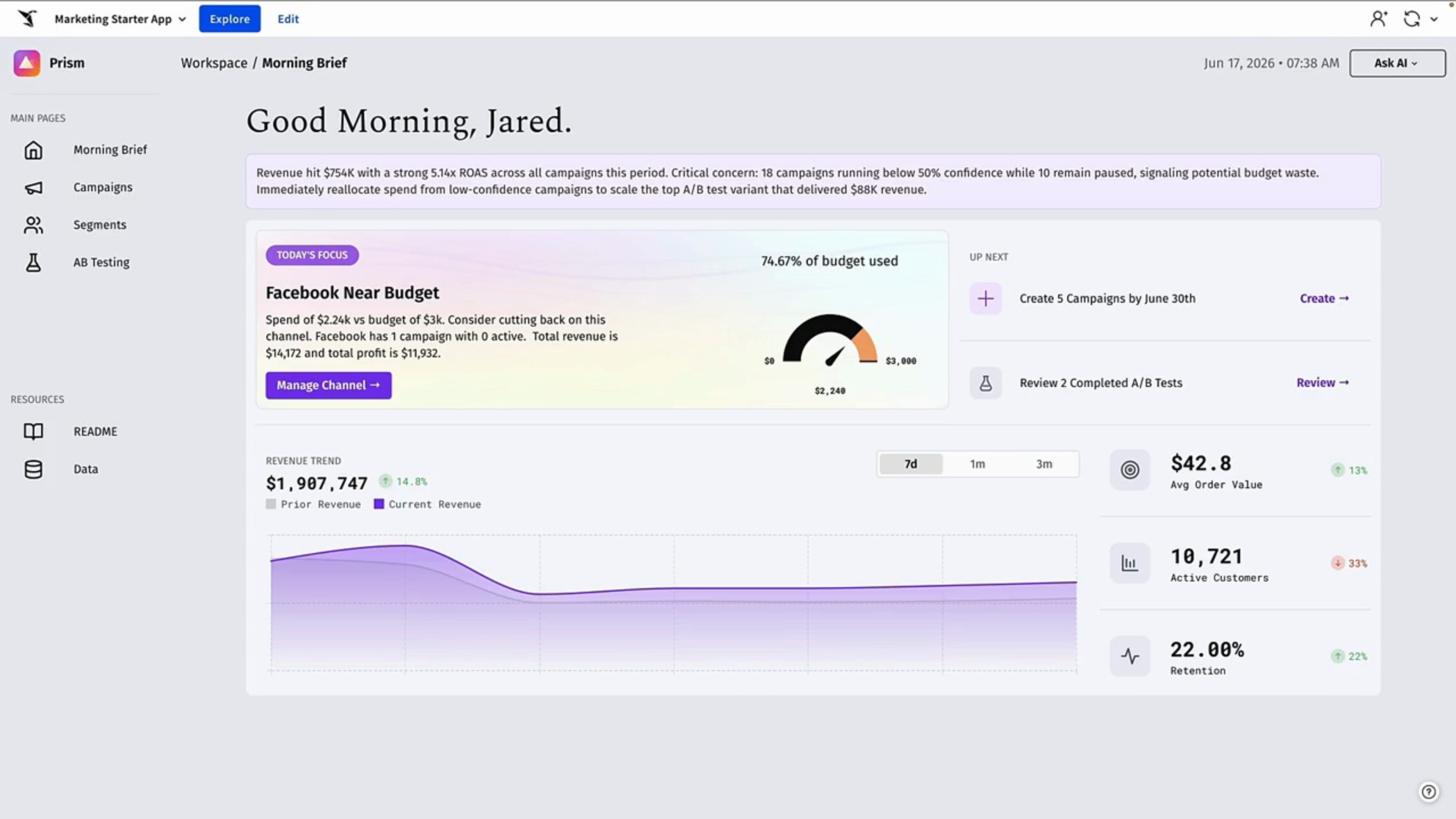Click the date and time stamp
Screen dimensions: 1456x819
point(1271,63)
